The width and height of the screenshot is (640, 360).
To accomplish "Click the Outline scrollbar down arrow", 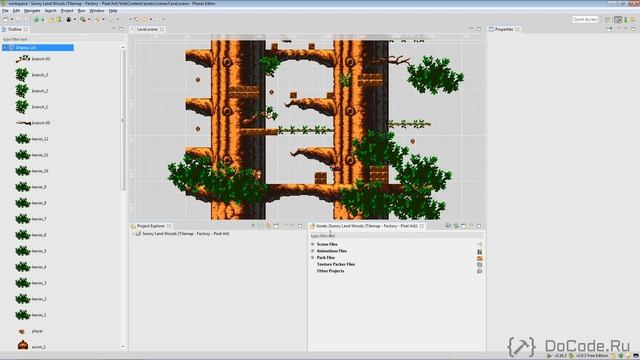I will coord(123,347).
